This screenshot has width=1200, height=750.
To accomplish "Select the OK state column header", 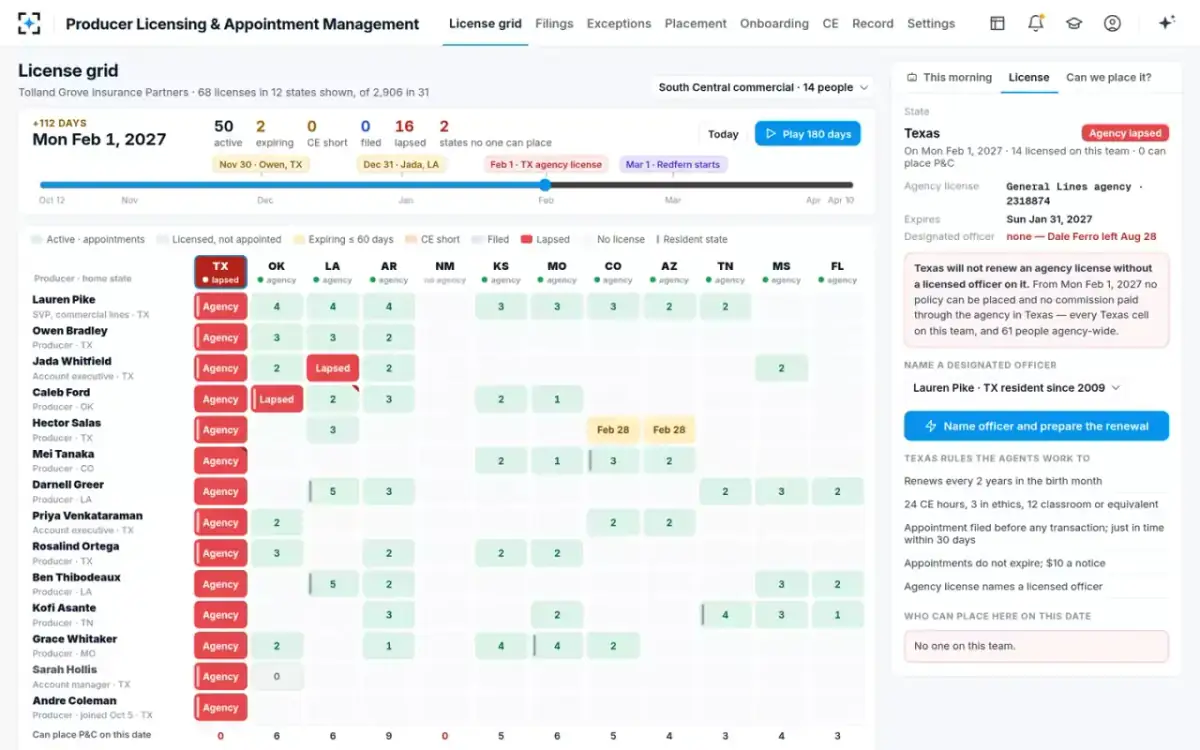I will click(277, 272).
